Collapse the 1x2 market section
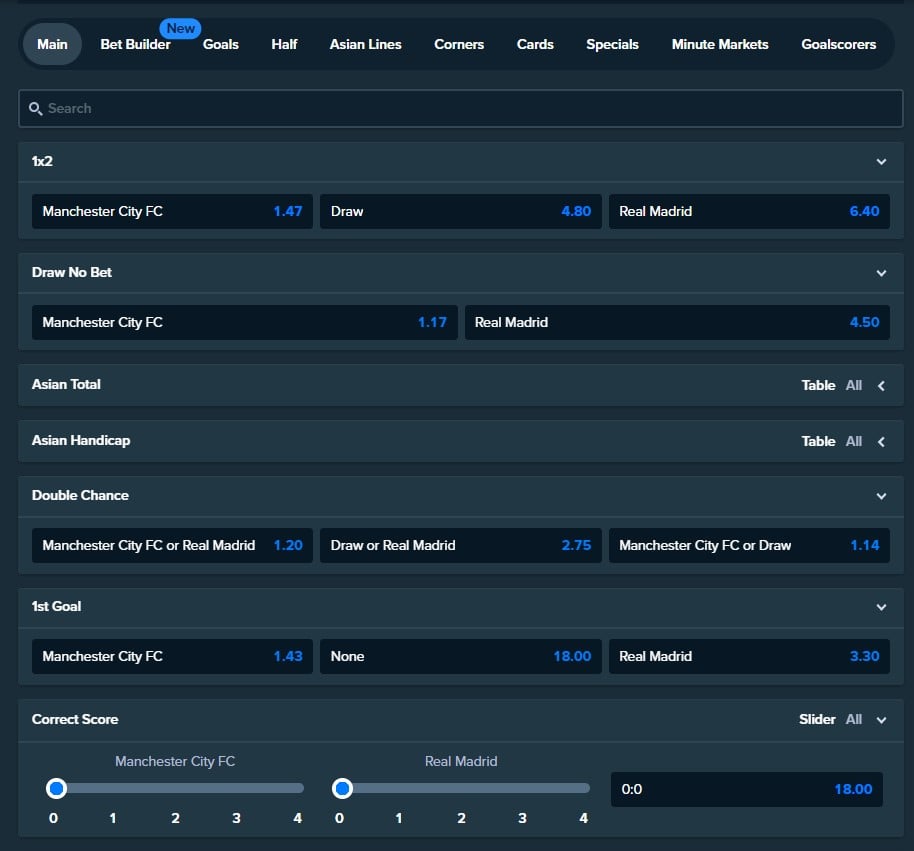Screen dimensions: 914x851 click(881, 162)
